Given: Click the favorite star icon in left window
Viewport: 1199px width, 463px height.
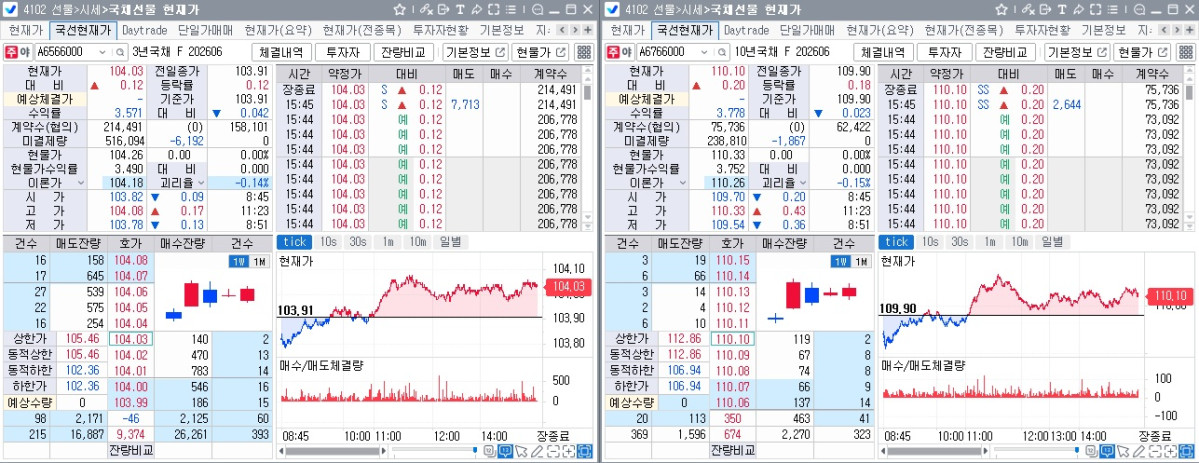Looking at the screenshot, I should pos(399,9).
